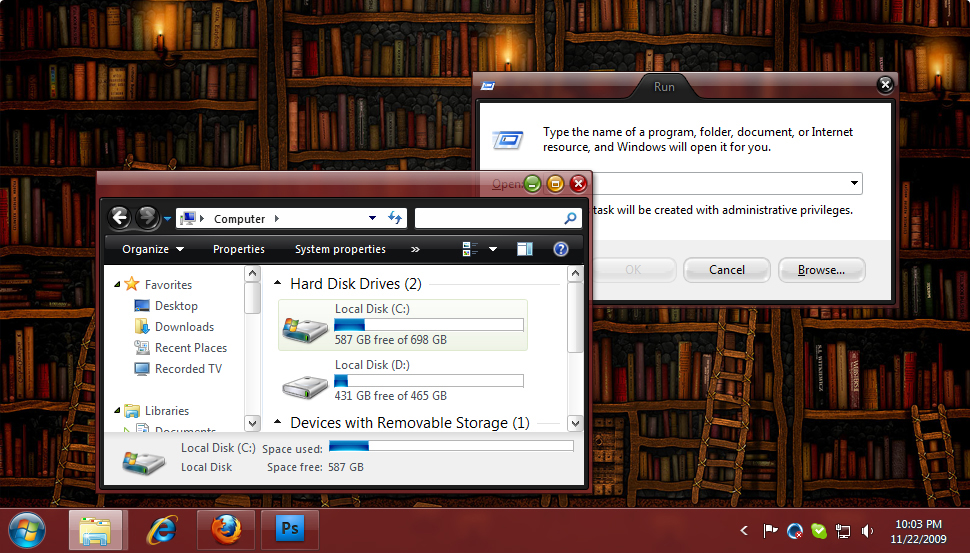Click Cancel in the Run dialog
Viewport: 970px width, 553px height.
tap(727, 269)
